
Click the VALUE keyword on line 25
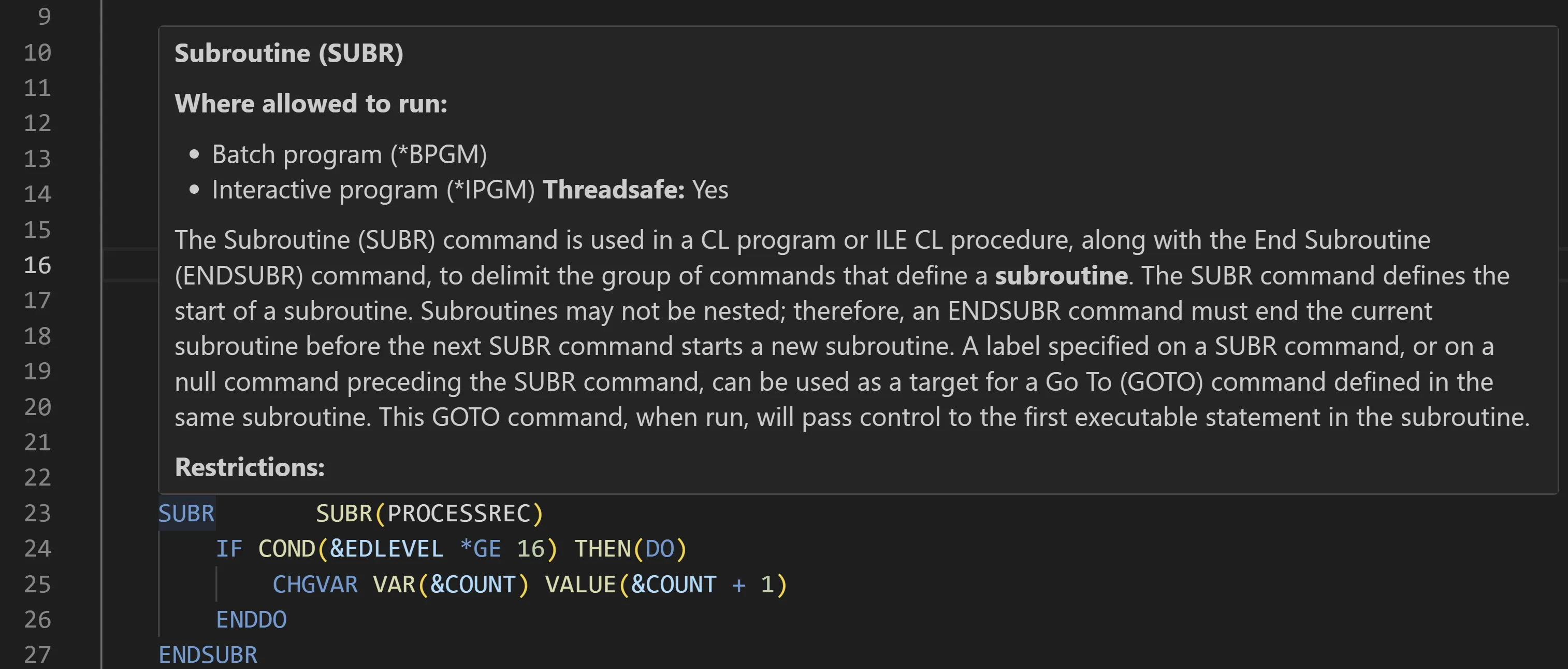coord(580,585)
